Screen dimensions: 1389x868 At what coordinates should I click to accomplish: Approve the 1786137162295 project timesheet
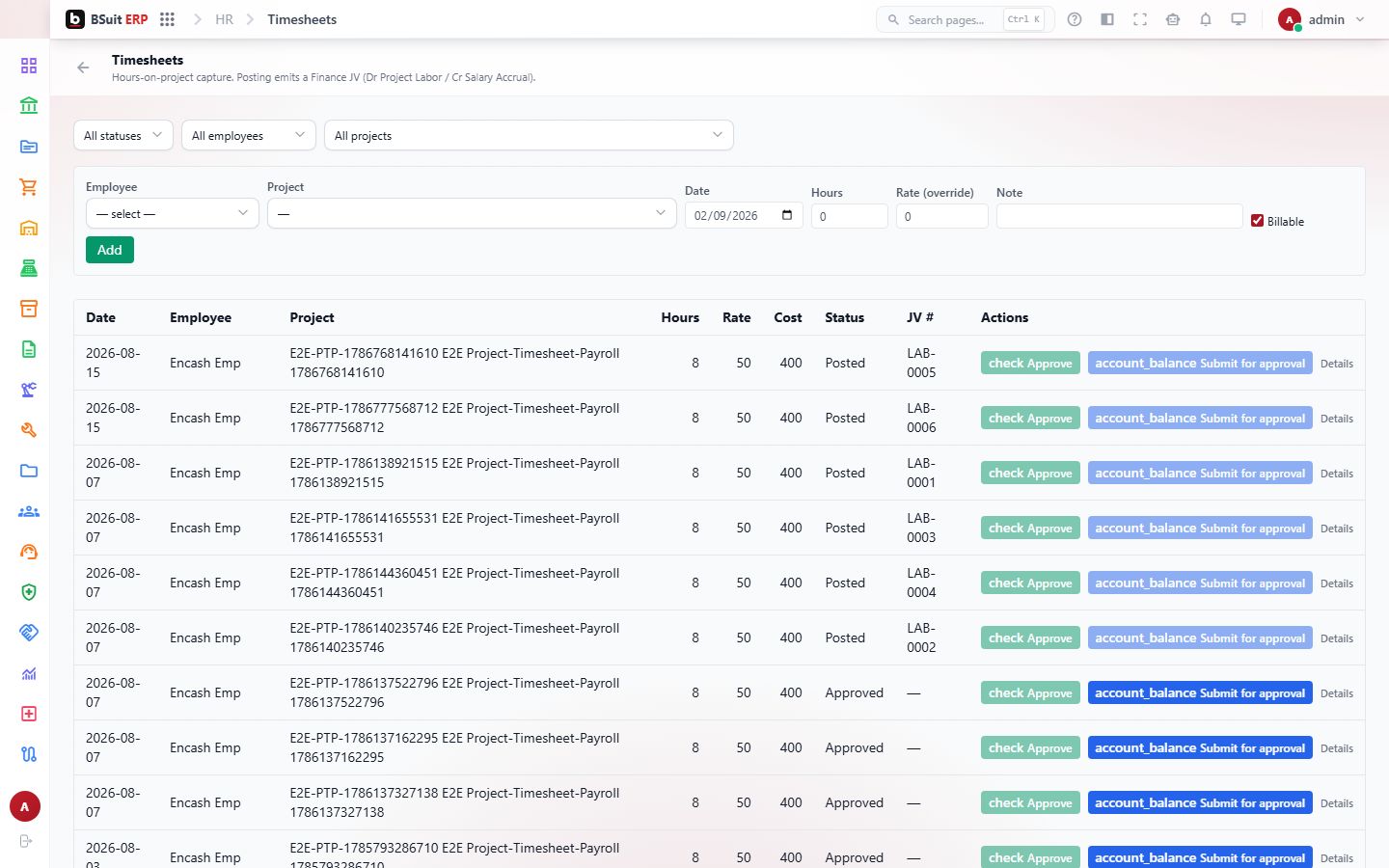click(1030, 747)
